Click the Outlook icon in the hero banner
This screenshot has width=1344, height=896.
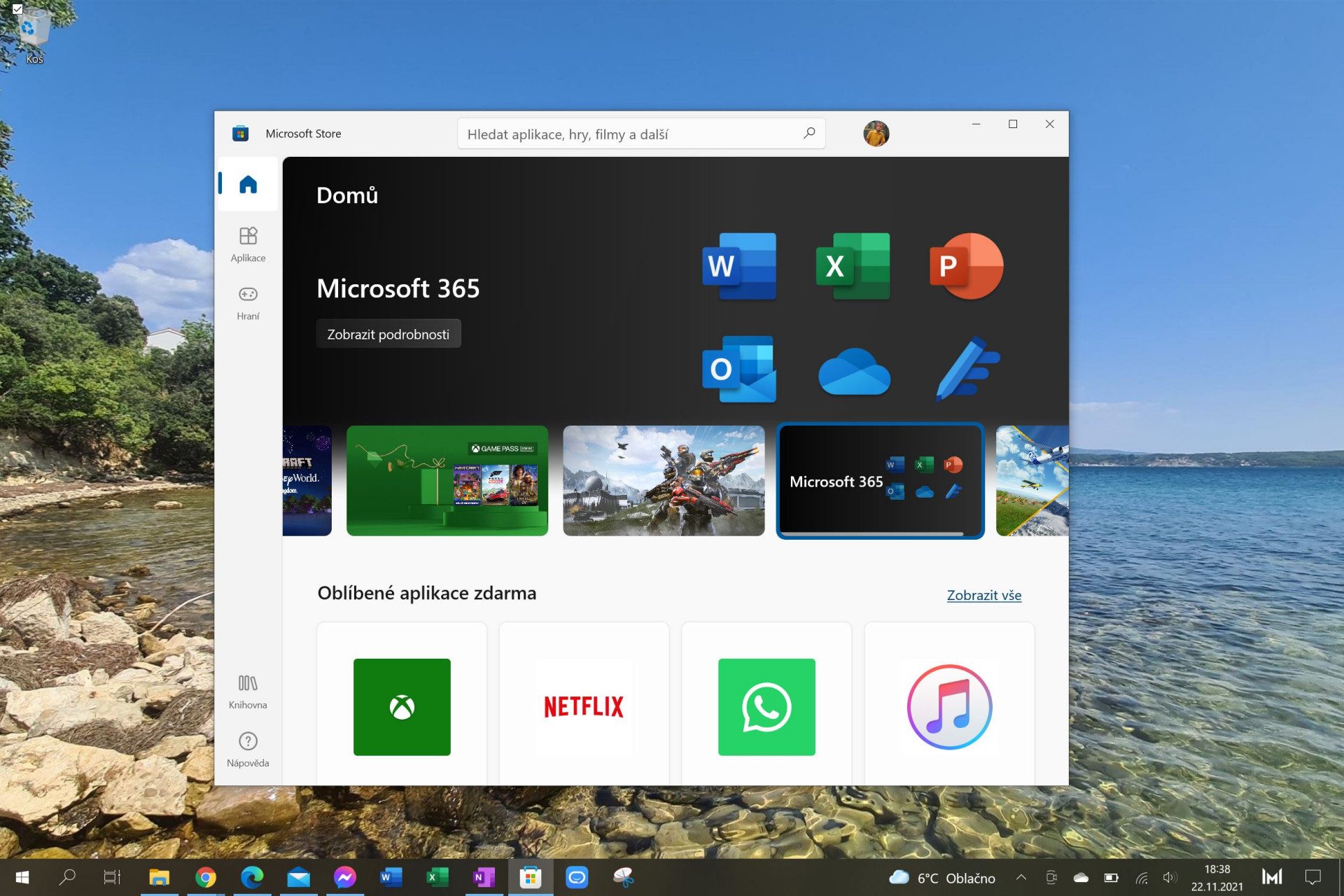tap(739, 369)
